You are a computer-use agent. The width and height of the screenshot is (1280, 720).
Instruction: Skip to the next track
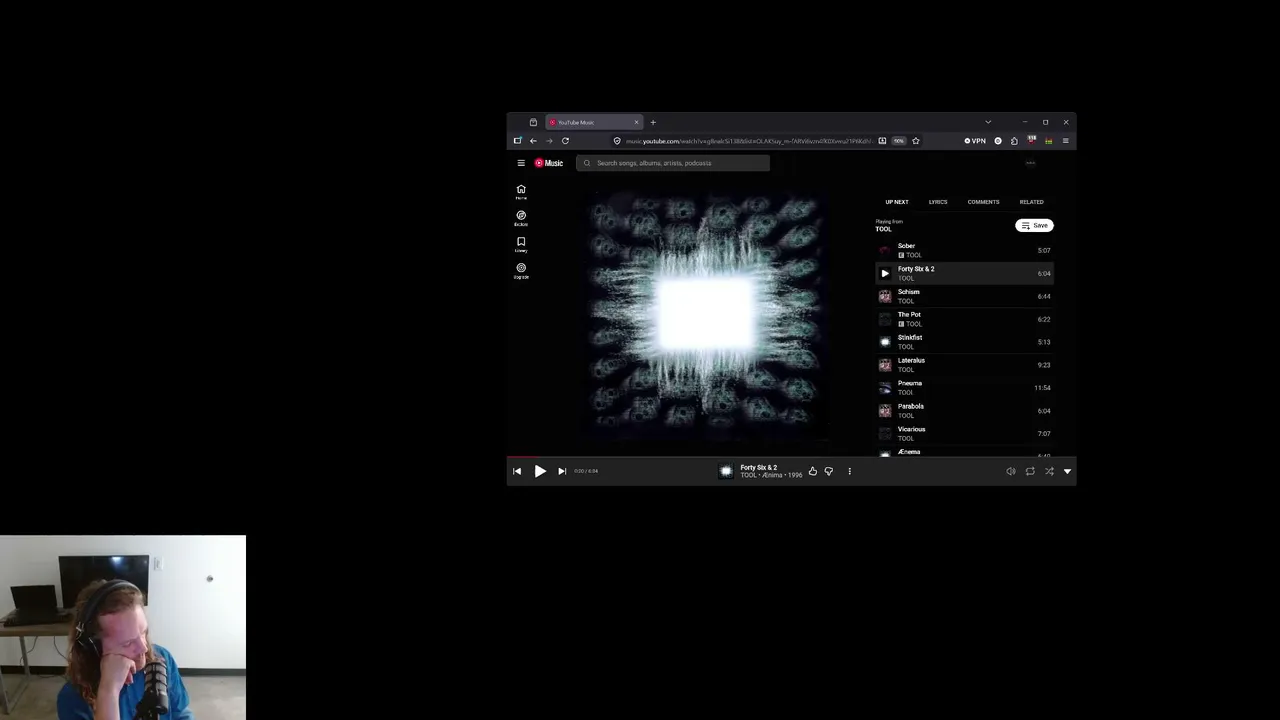pos(562,471)
